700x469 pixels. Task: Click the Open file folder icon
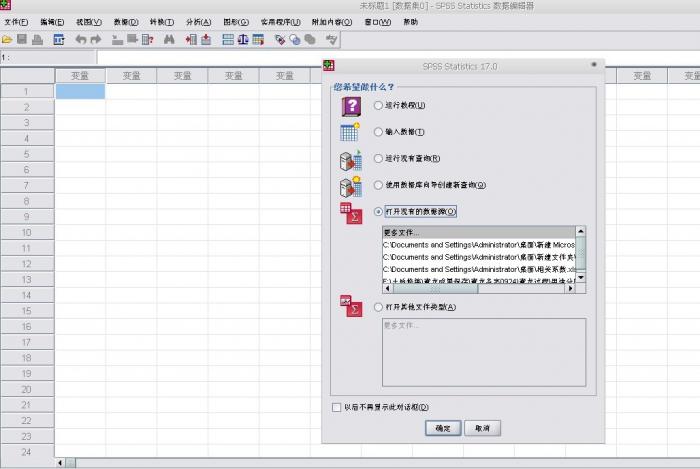pyautogui.click(x=7, y=39)
